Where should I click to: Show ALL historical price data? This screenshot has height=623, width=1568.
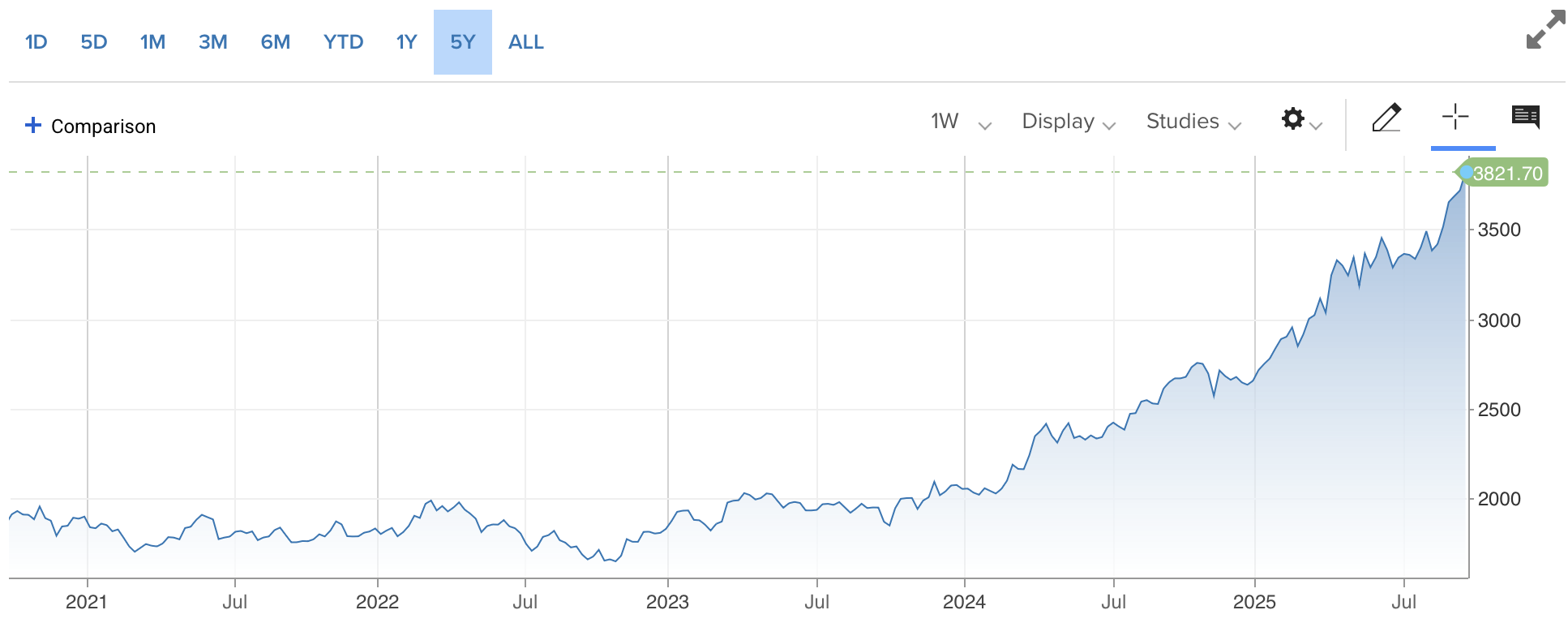(526, 42)
